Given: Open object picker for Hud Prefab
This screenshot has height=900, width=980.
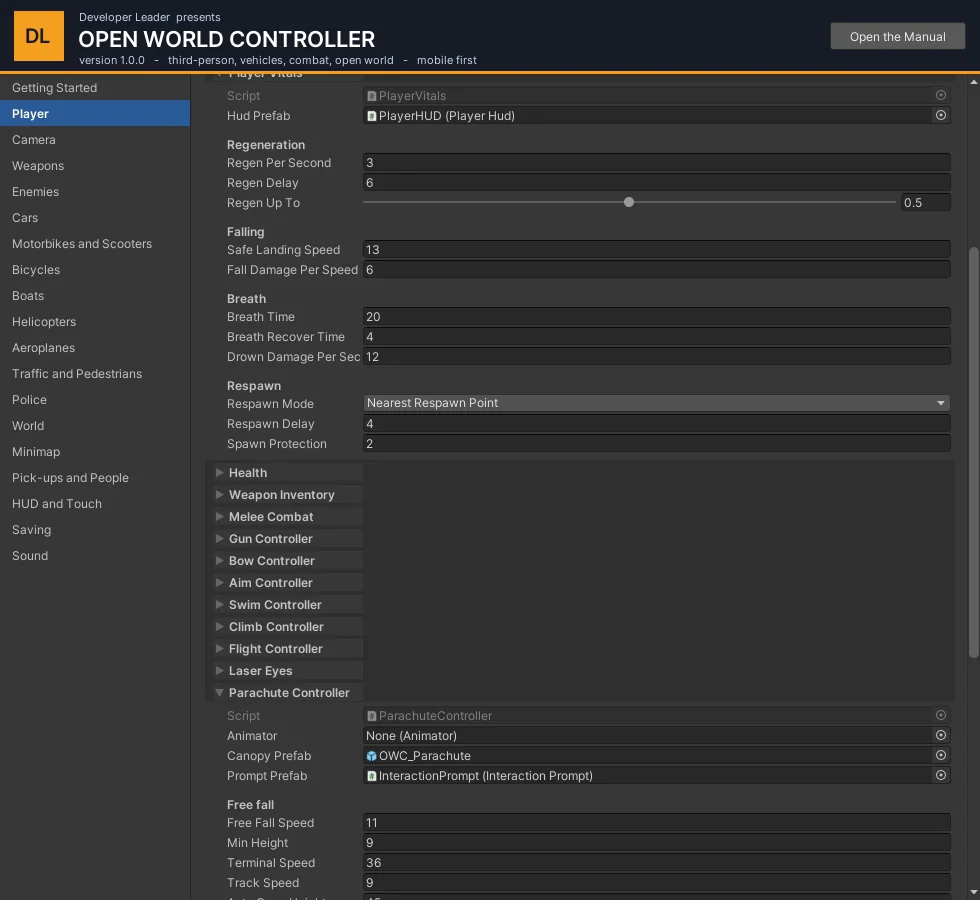Looking at the screenshot, I should (941, 115).
